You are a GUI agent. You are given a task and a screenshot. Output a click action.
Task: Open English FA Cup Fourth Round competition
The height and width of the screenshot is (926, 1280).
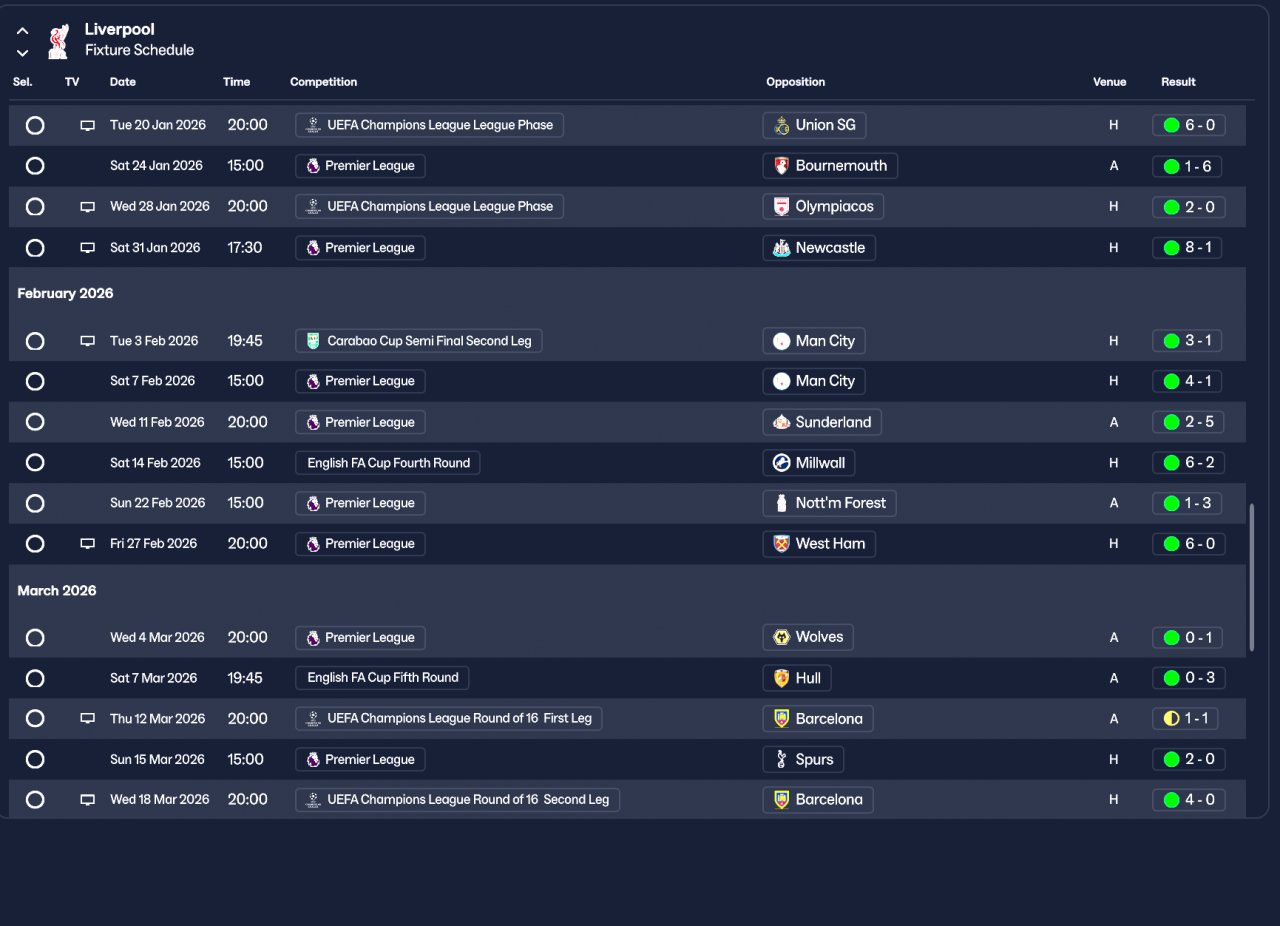coord(388,463)
